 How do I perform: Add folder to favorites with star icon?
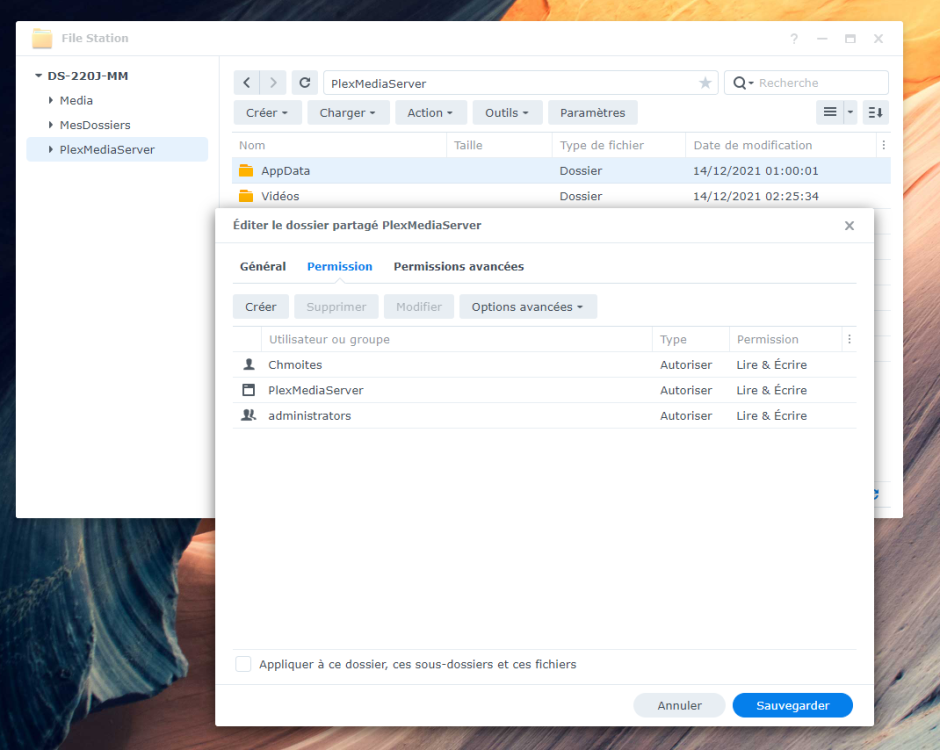coord(705,83)
